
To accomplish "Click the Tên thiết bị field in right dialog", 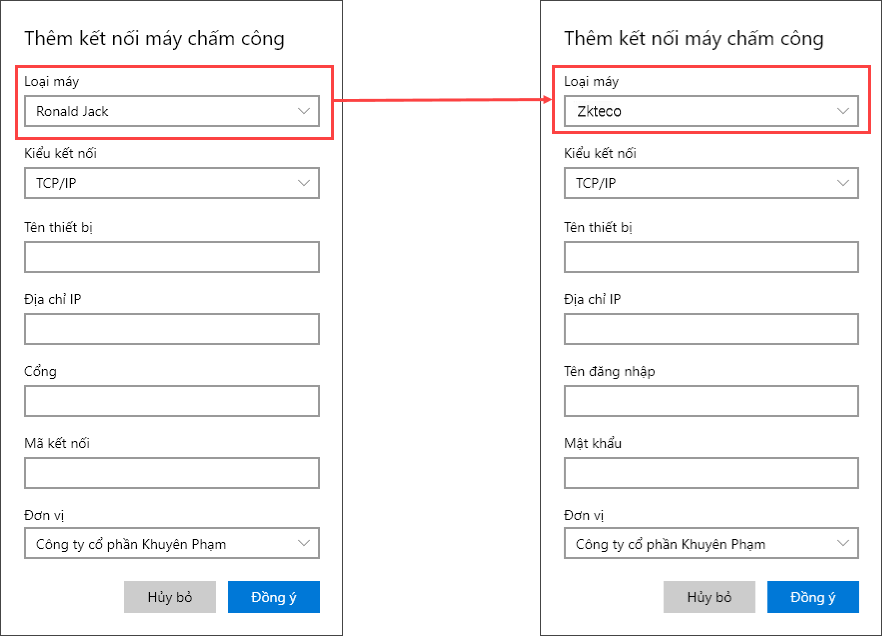I will click(711, 257).
